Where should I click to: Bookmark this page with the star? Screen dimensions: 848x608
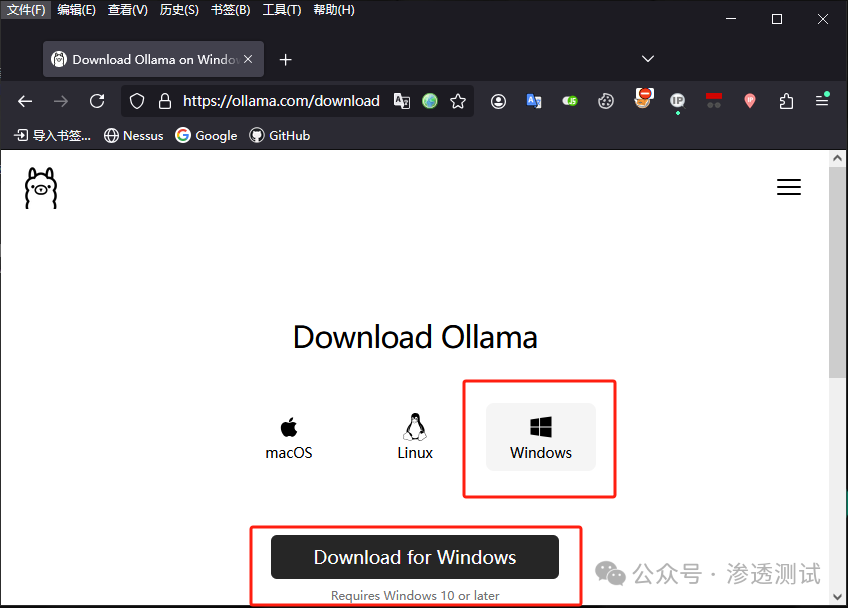(x=458, y=101)
